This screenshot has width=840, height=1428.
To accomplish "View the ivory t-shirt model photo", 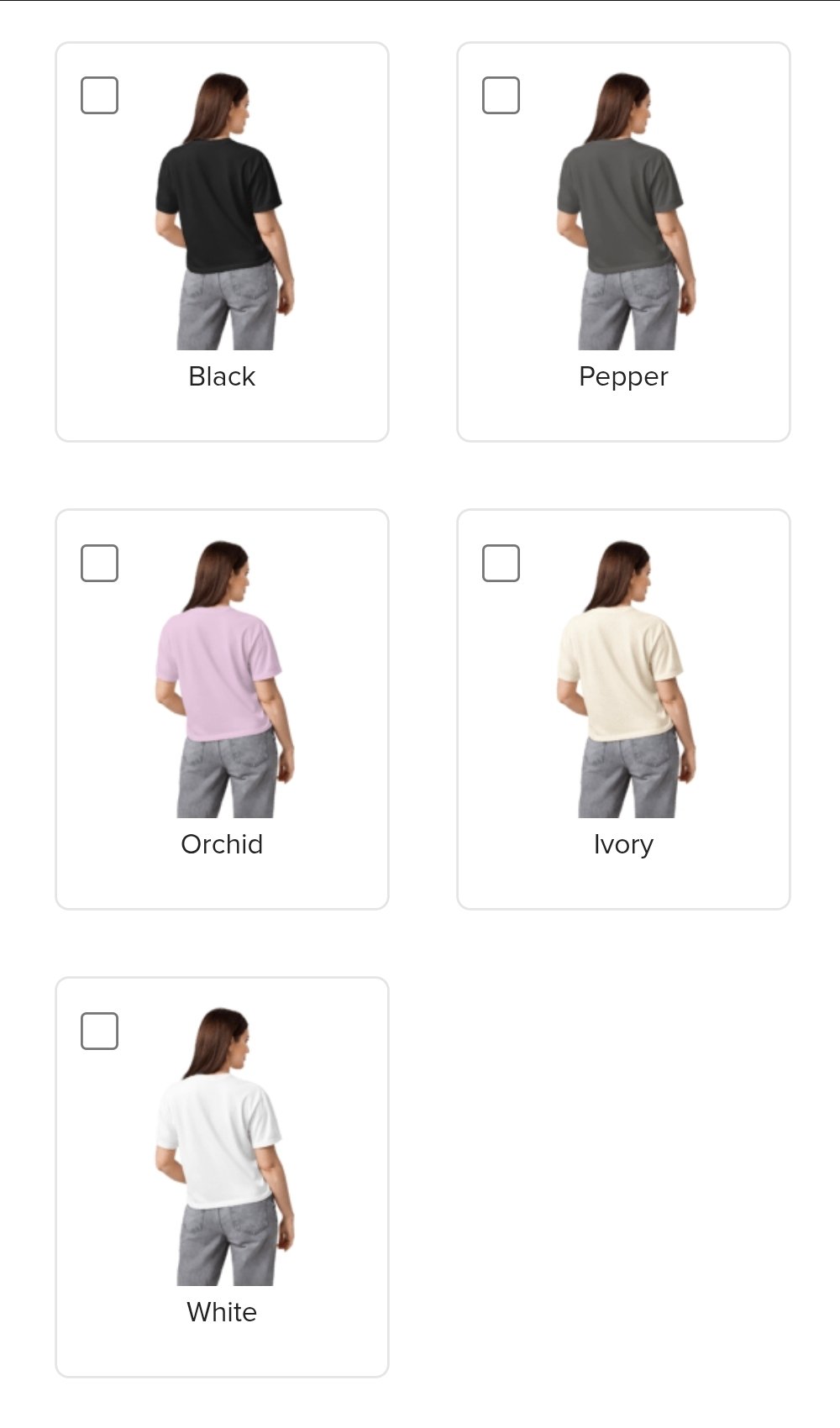I will (626, 679).
